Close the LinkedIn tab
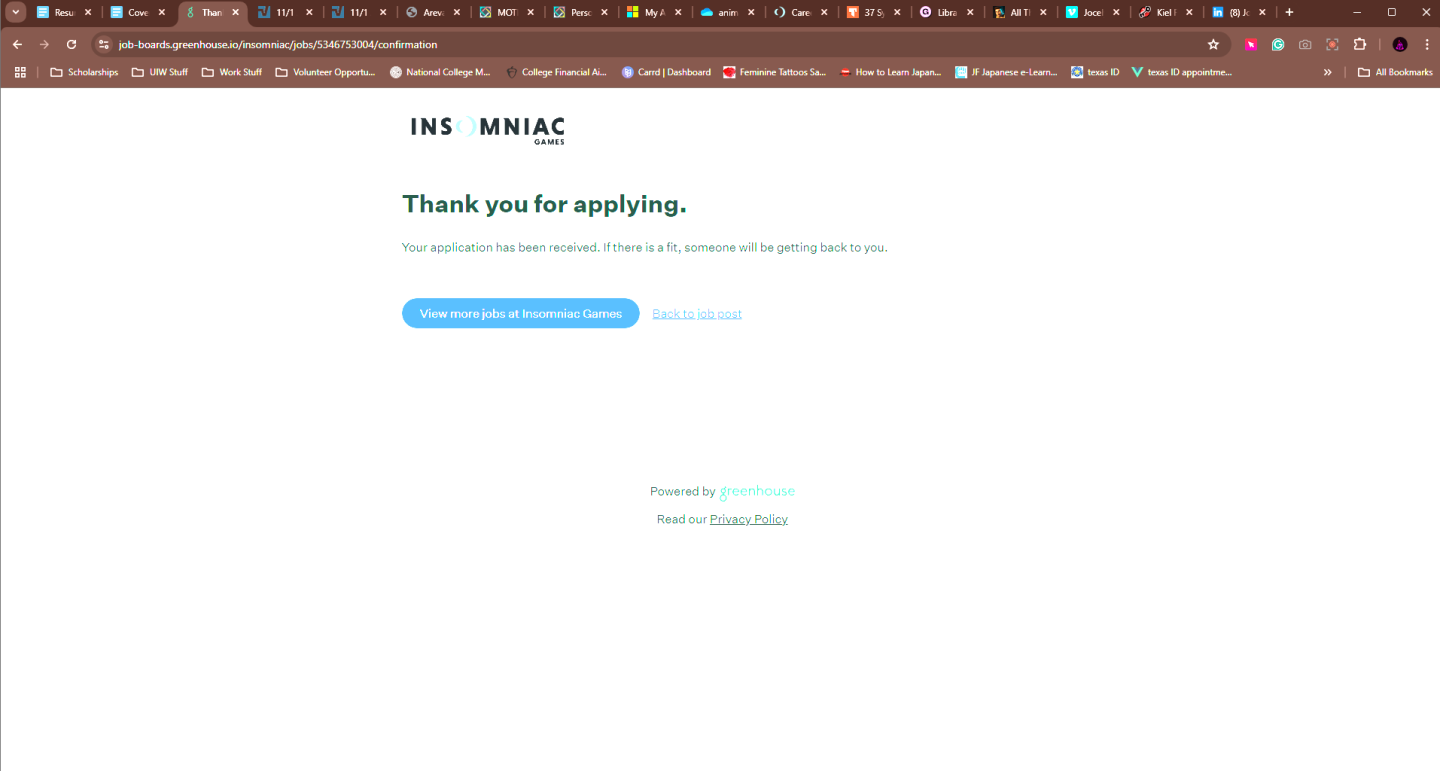The height and width of the screenshot is (771, 1440). coord(1263,12)
